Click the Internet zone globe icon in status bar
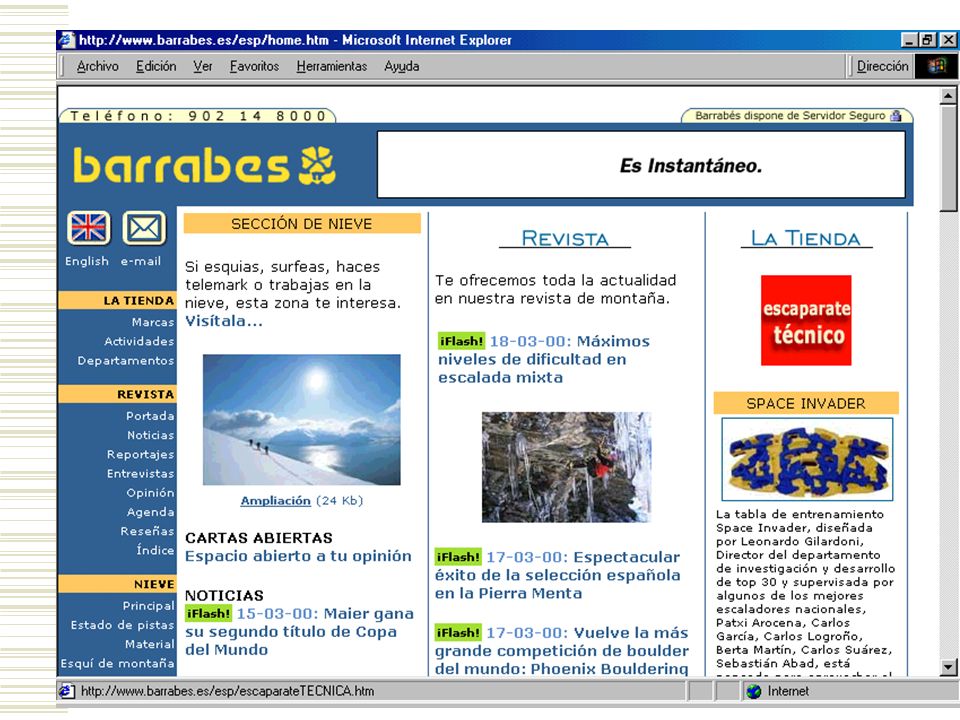 pyautogui.click(x=754, y=691)
